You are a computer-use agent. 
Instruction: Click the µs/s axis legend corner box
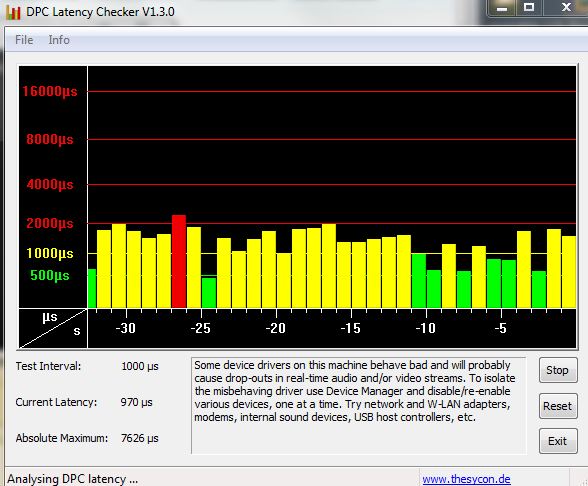[53, 328]
